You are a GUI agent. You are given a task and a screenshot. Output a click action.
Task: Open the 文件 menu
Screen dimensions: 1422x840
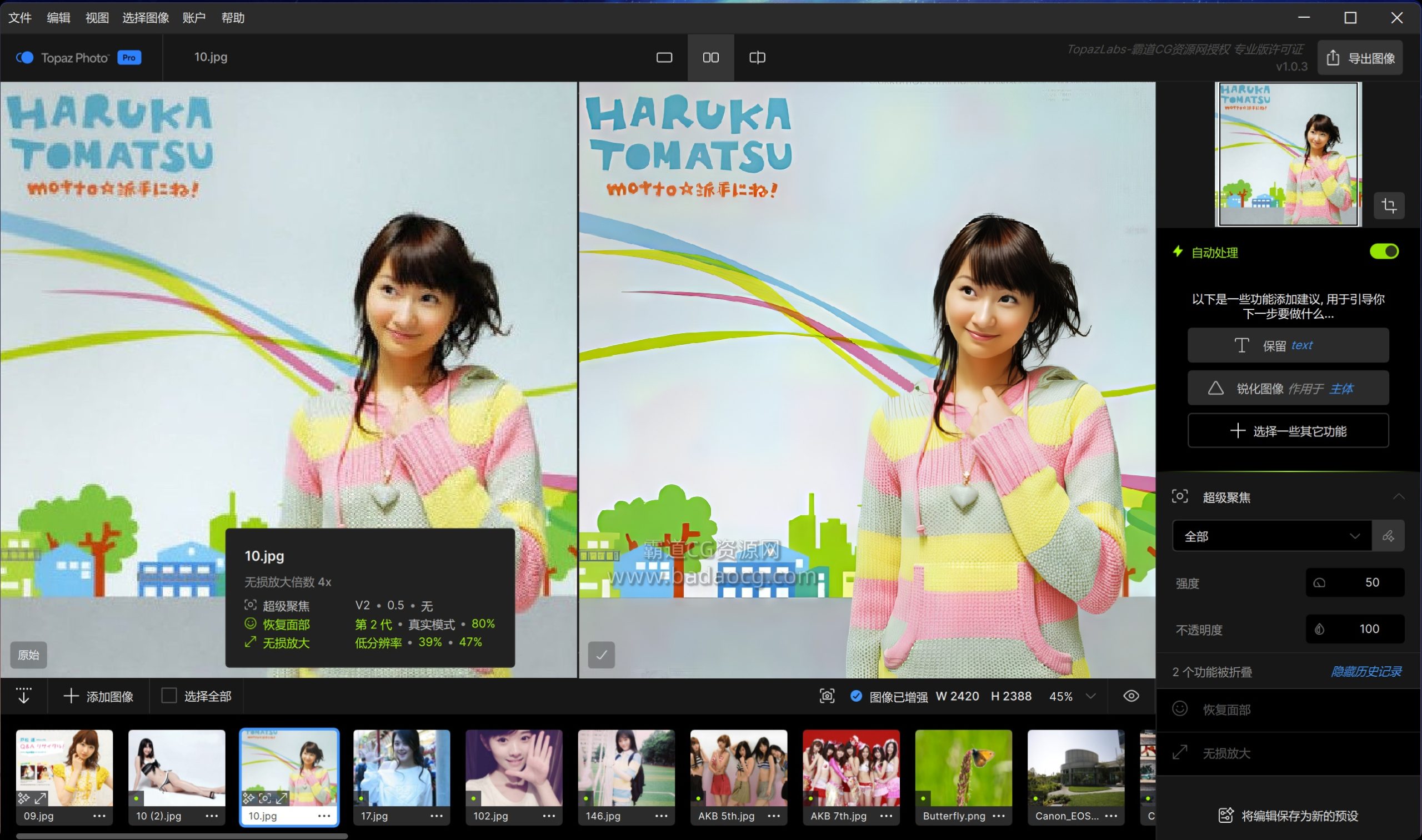click(x=20, y=18)
